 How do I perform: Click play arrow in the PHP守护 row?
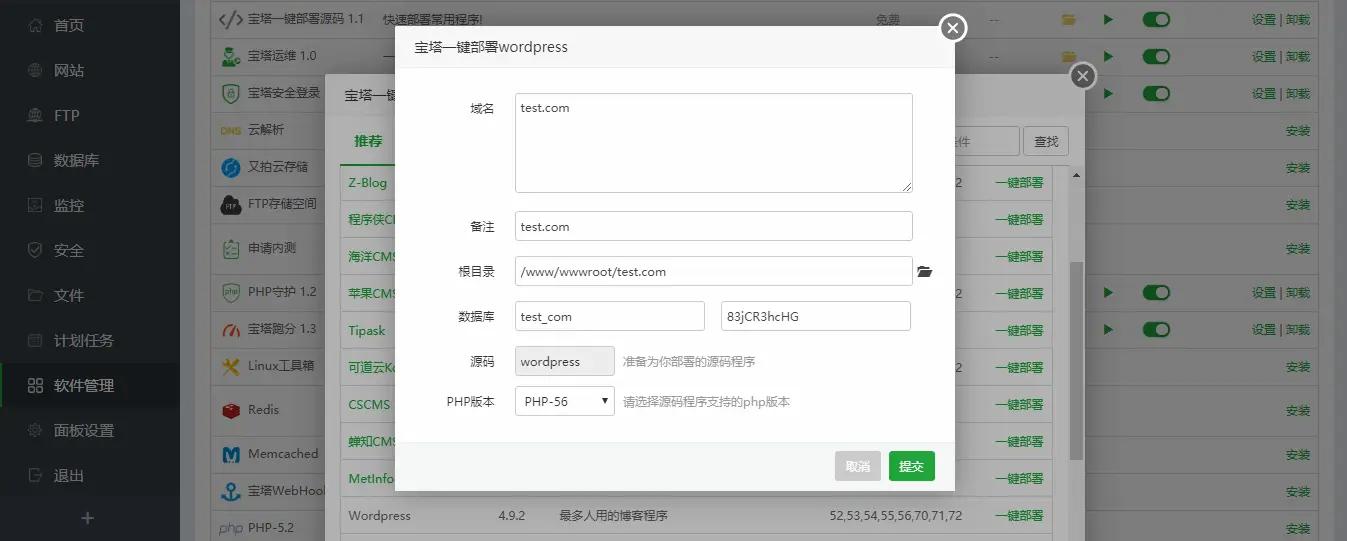pos(1108,293)
